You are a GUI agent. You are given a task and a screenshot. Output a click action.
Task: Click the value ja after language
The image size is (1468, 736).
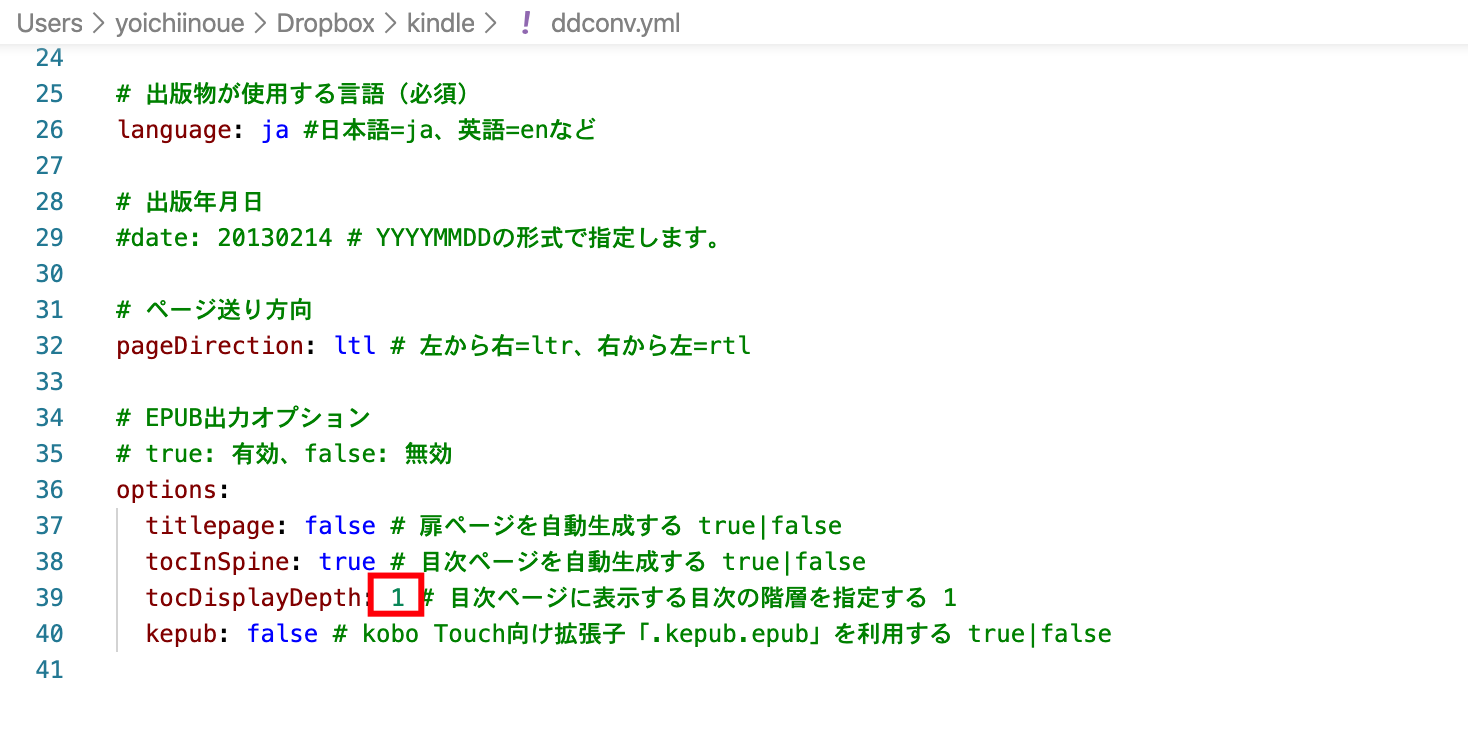click(x=275, y=129)
